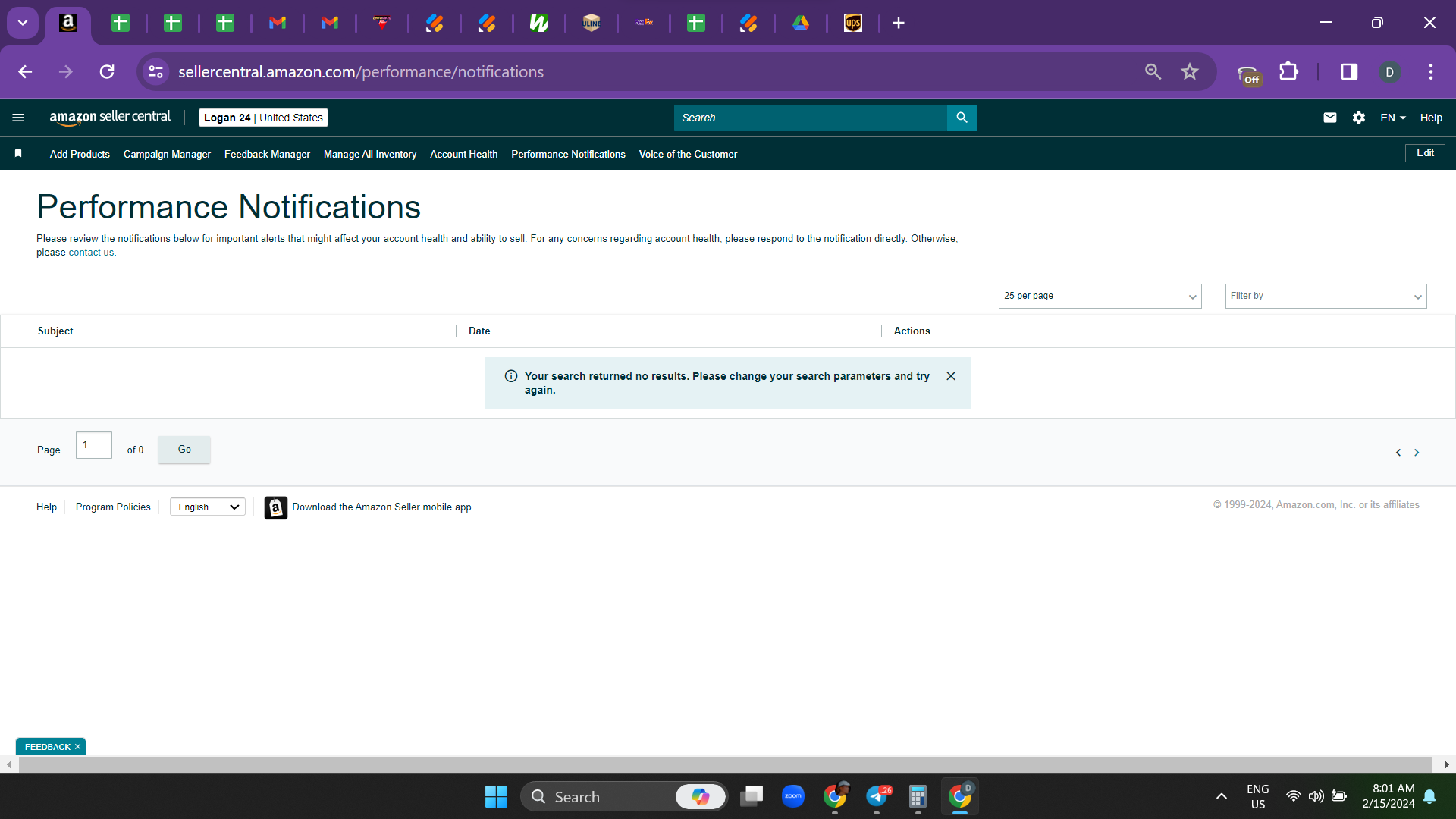Switch to the first Gmail tab
The width and height of the screenshot is (1456, 819).
coord(278,23)
